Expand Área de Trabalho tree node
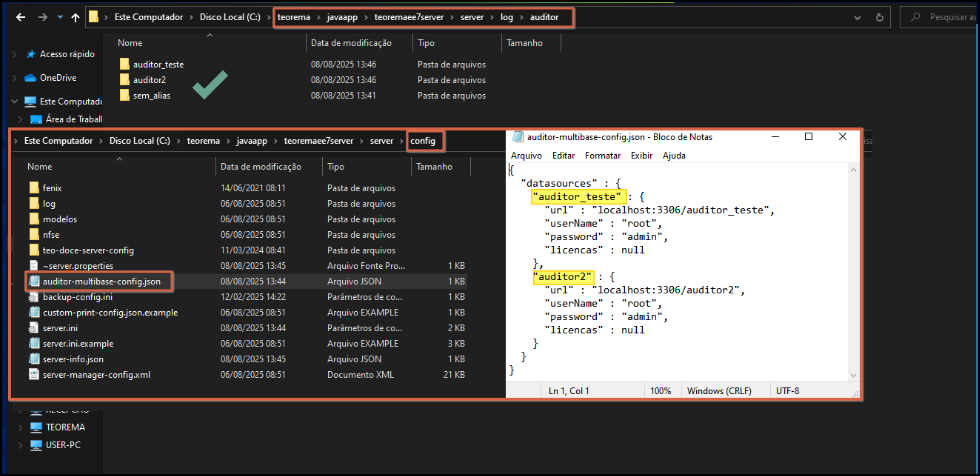Image resolution: width=980 pixels, height=476 pixels. (21, 119)
